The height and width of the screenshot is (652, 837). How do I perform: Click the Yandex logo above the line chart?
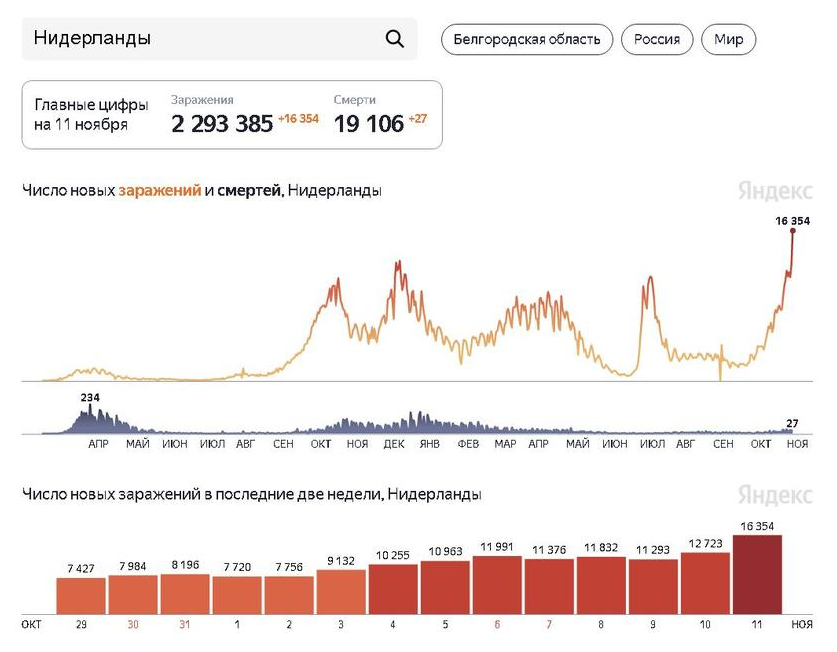click(775, 190)
